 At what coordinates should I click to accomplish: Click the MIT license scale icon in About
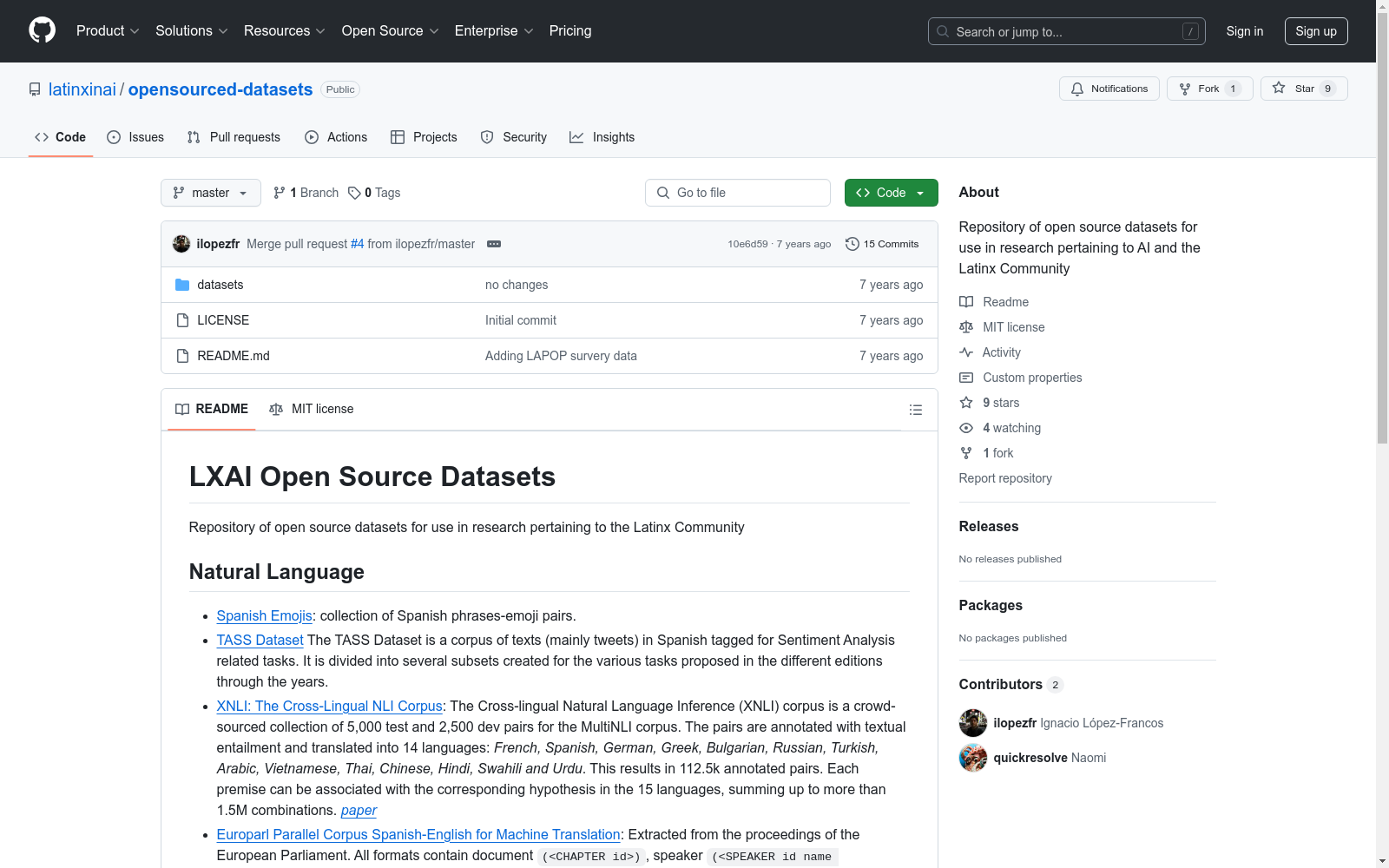click(x=966, y=327)
